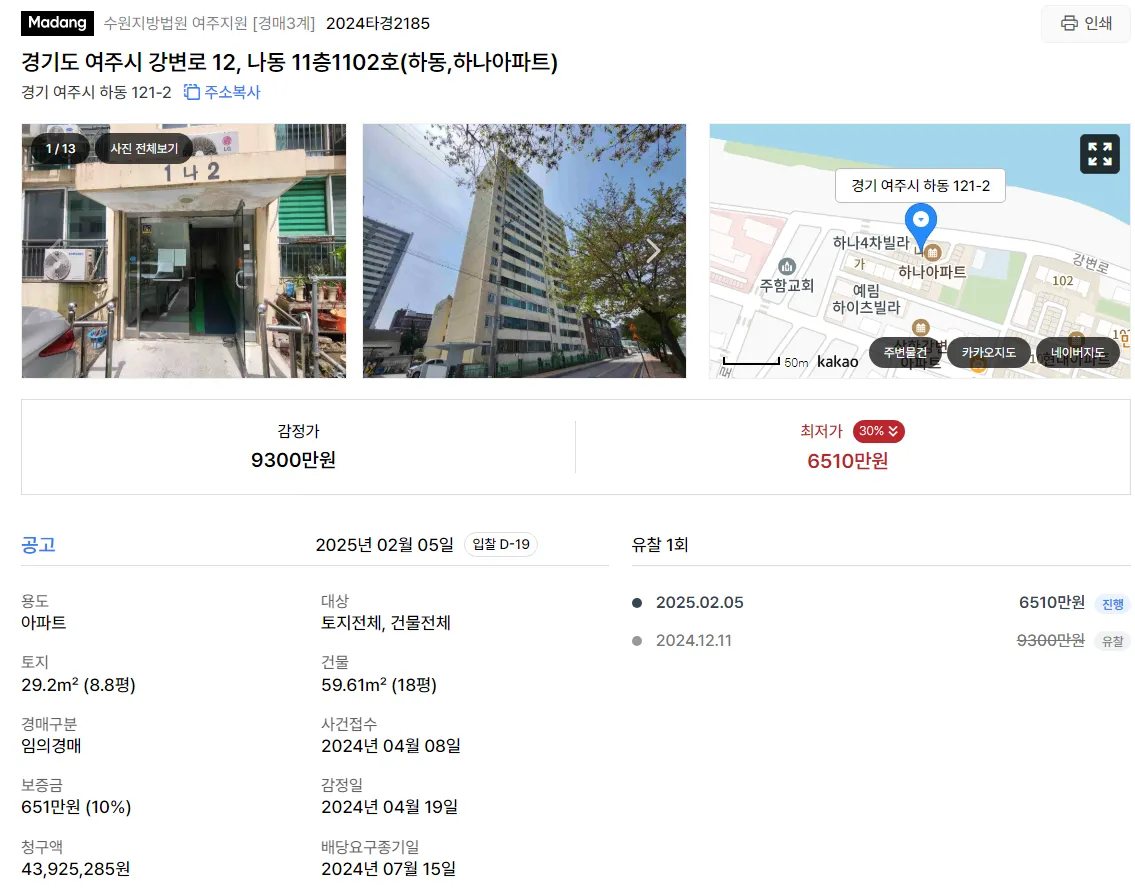1135x889 pixels.
Task: Click the printer icon for 인쇄
Action: pos(1068,23)
